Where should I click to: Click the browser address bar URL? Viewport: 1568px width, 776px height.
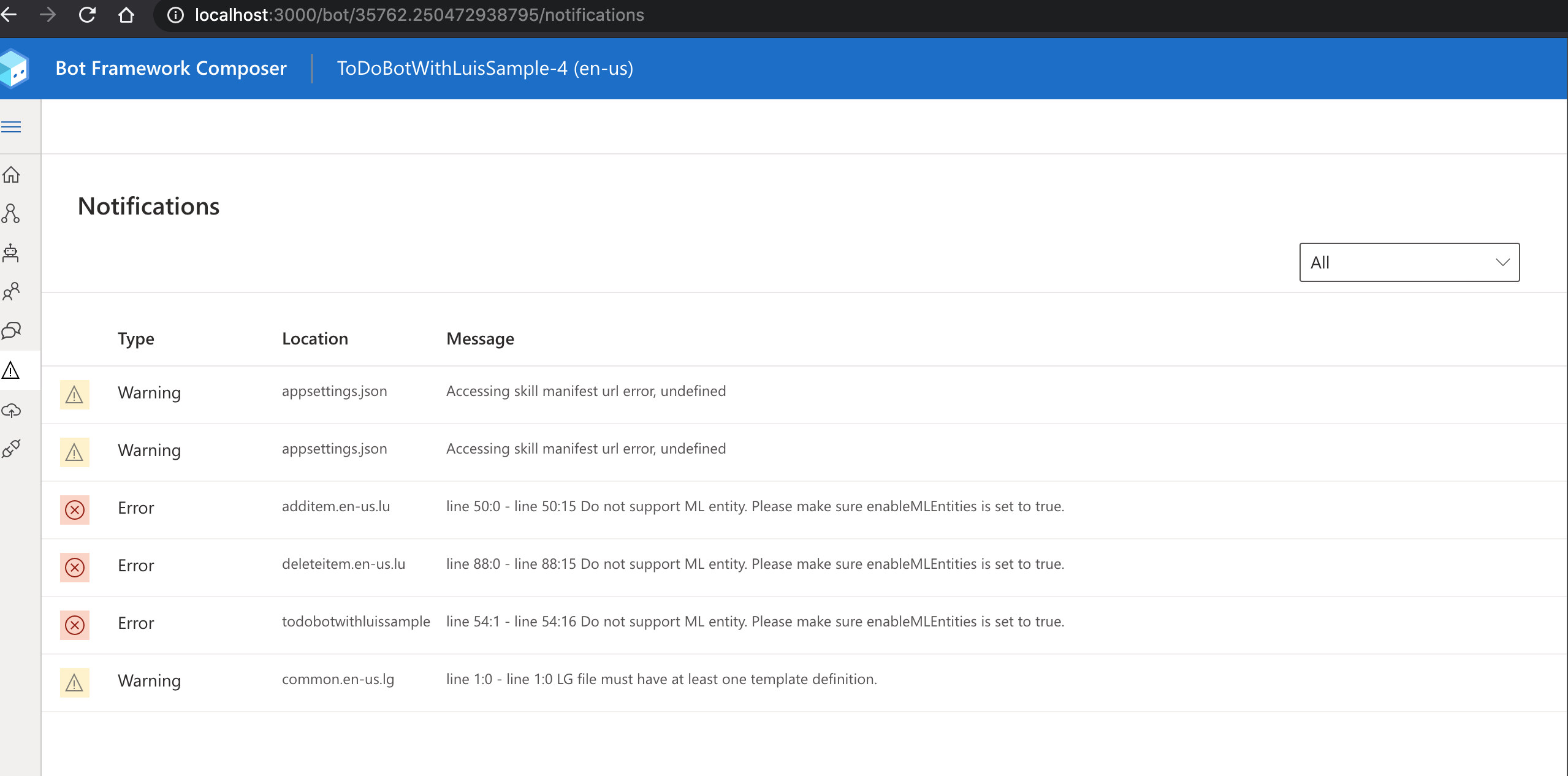point(419,15)
